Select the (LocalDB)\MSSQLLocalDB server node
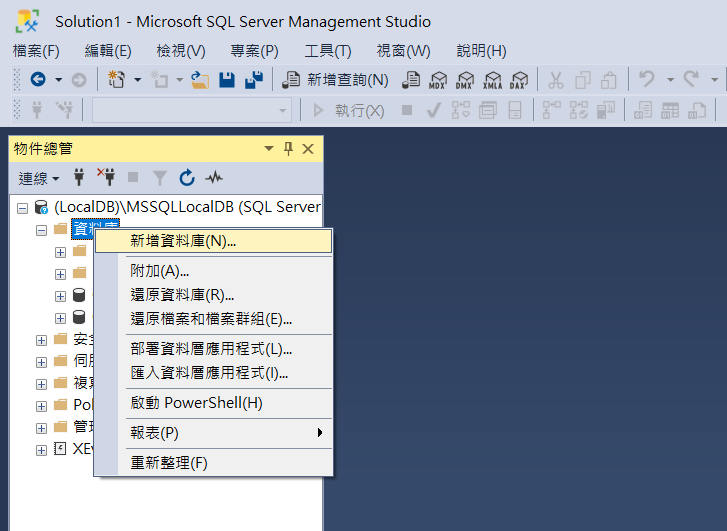The image size is (727, 531). 187,207
